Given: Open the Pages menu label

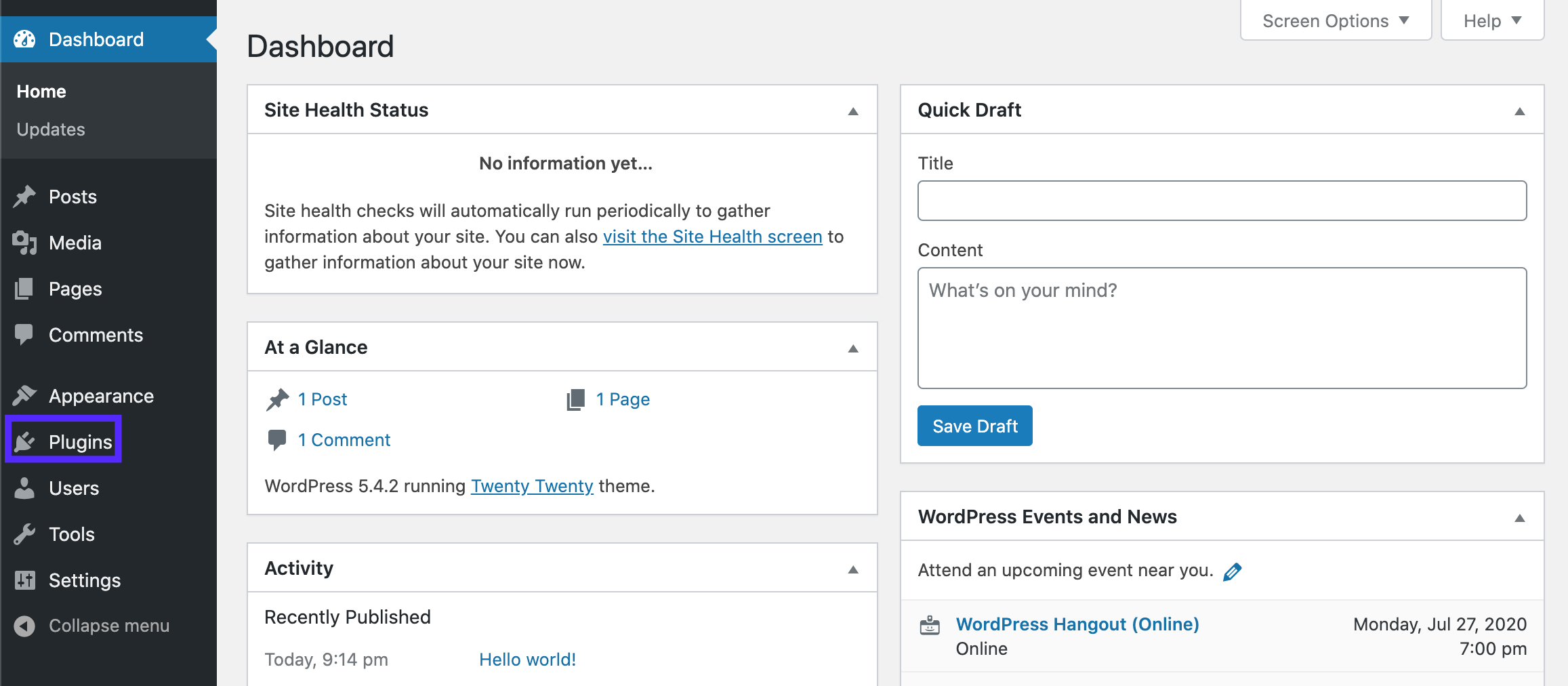Looking at the screenshot, I should [x=75, y=289].
